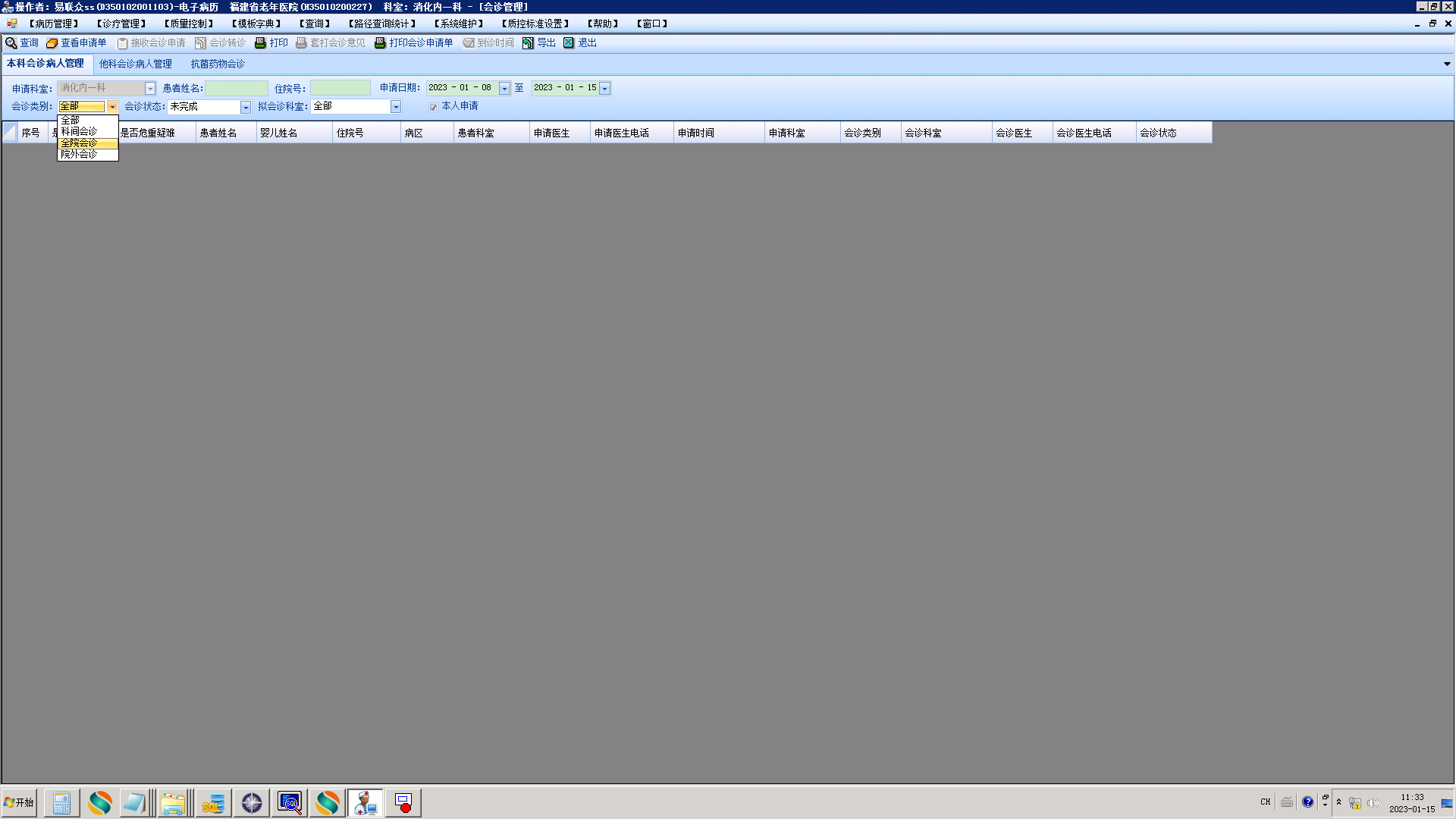The width and height of the screenshot is (1456, 819).
Task: Choose 科间会诊 from the list
Action: pyautogui.click(x=80, y=132)
